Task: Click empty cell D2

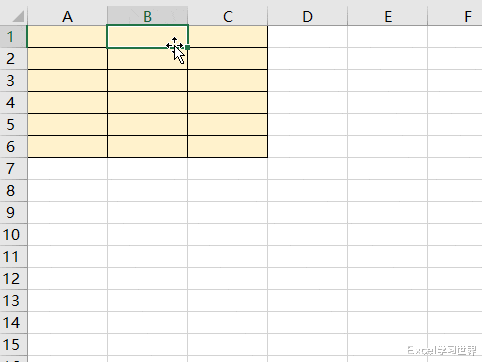Action: click(x=308, y=59)
